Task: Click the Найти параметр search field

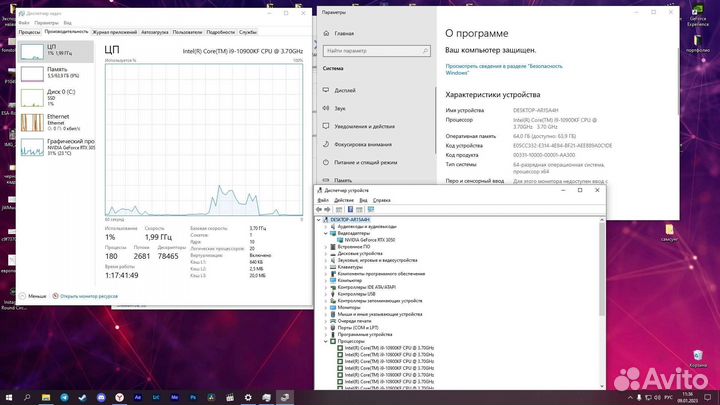Action: (377, 51)
